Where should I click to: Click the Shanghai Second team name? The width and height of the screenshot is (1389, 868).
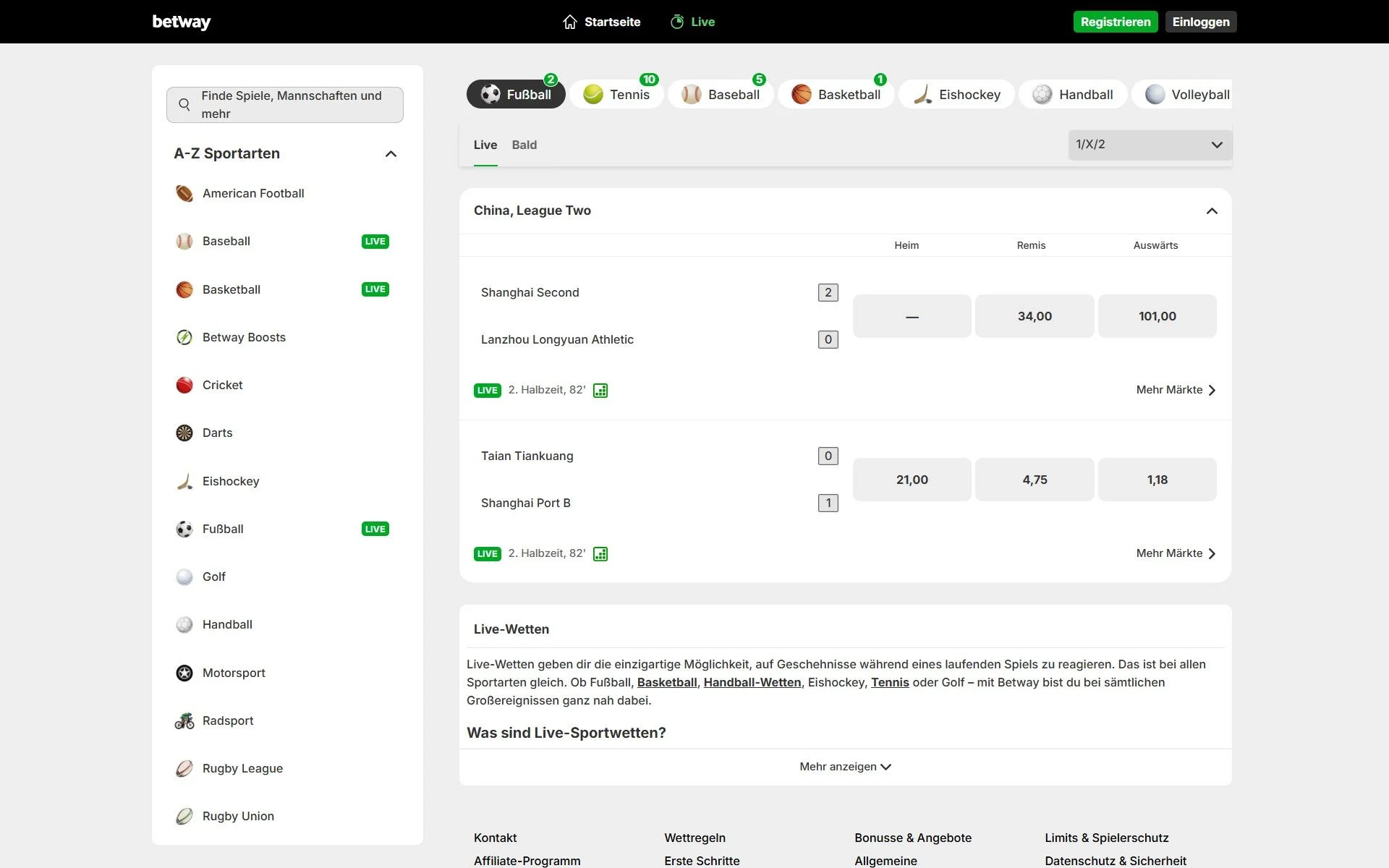tap(530, 292)
